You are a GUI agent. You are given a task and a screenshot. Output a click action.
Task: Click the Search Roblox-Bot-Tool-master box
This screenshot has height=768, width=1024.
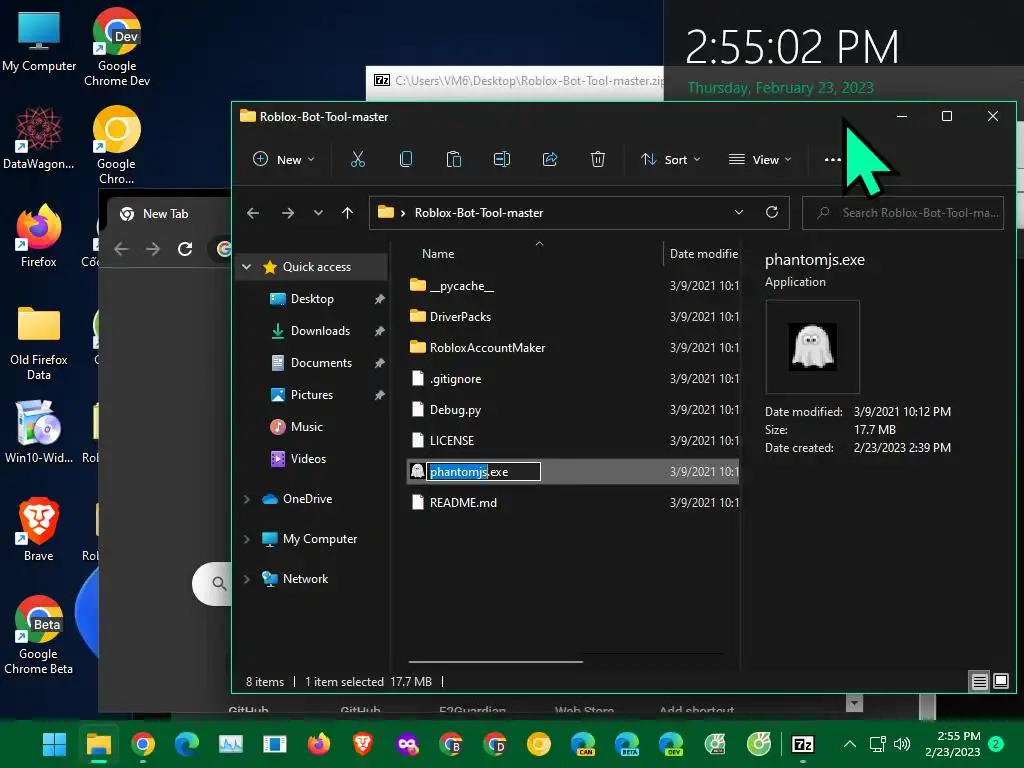click(x=903, y=213)
